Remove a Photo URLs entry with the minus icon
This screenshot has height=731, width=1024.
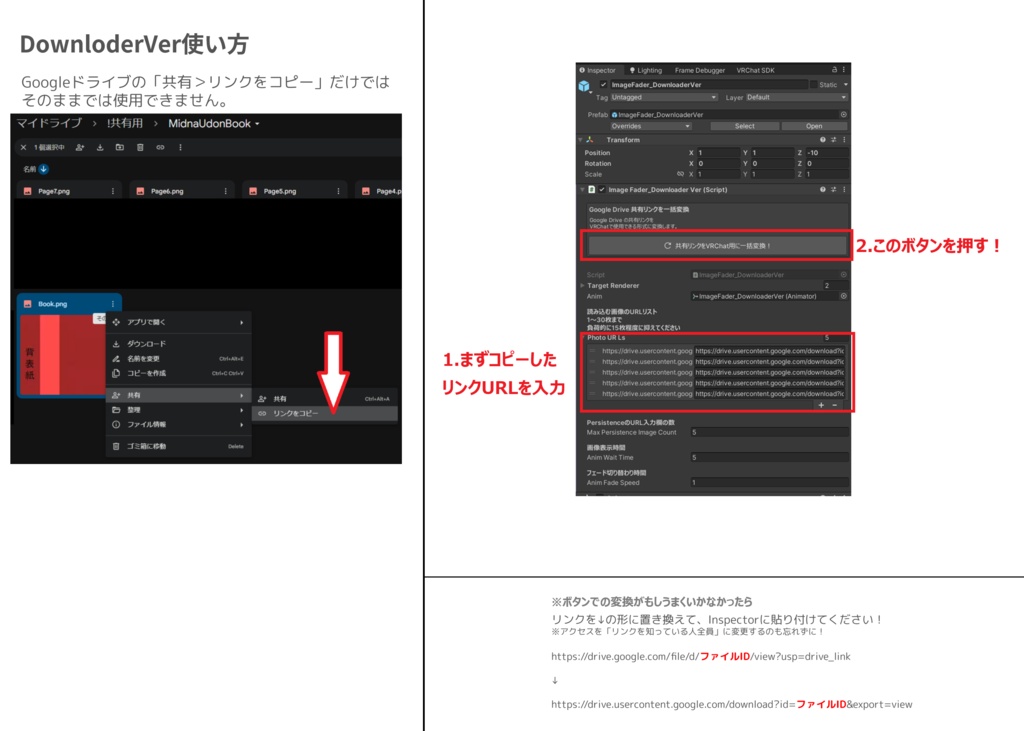(x=835, y=405)
